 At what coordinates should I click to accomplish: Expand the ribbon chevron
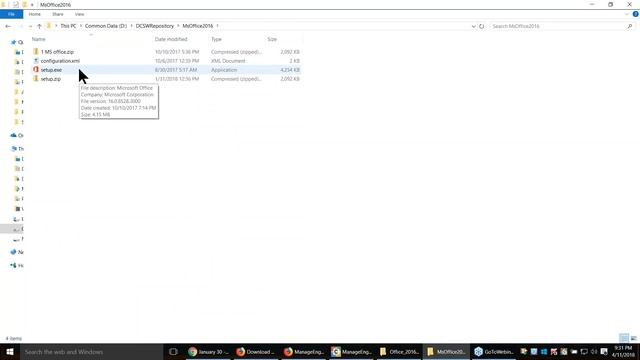coord(627,14)
